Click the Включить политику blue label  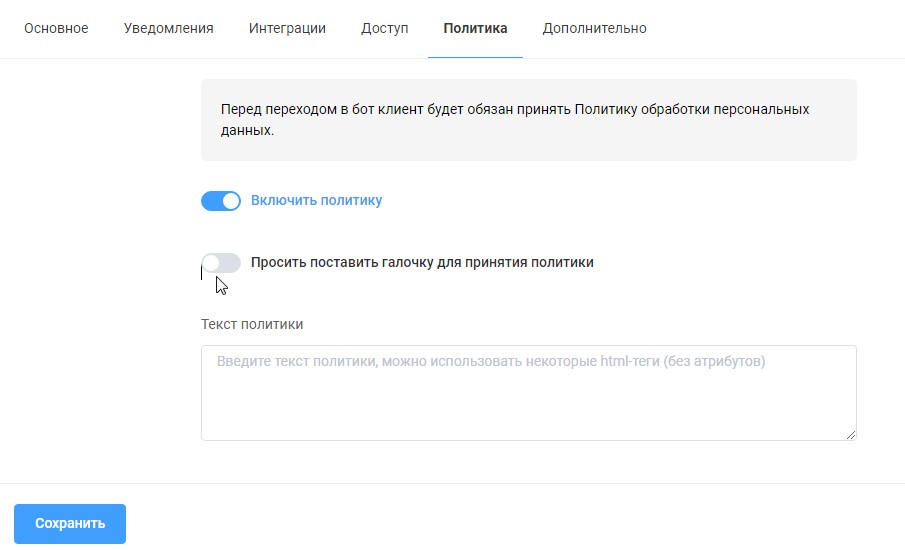pyautogui.click(x=316, y=201)
